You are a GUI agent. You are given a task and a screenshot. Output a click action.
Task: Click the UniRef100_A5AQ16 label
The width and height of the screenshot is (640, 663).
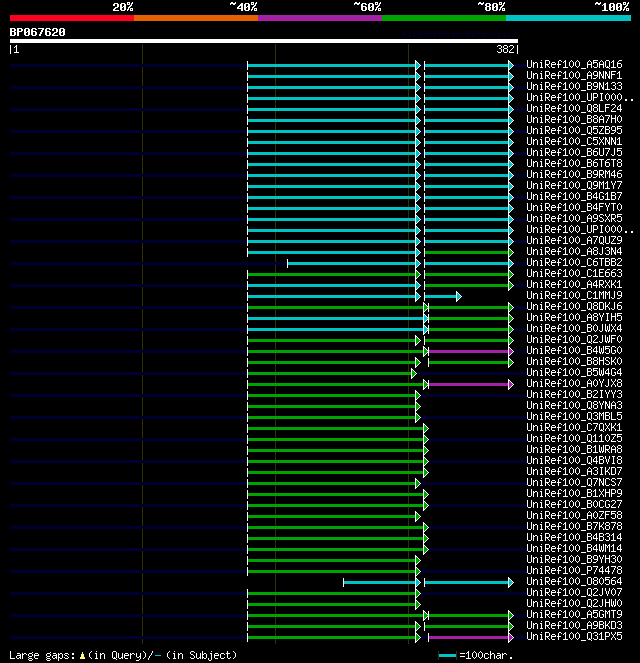574,64
